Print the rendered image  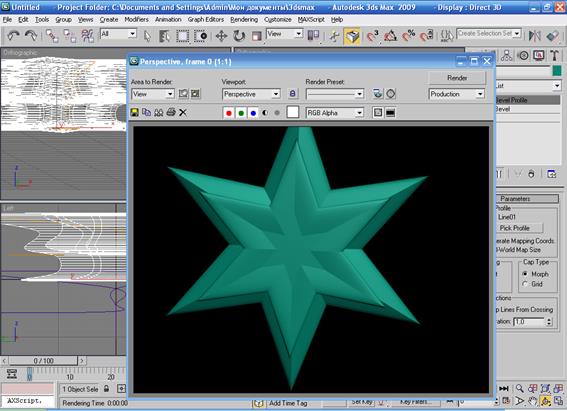[x=171, y=112]
